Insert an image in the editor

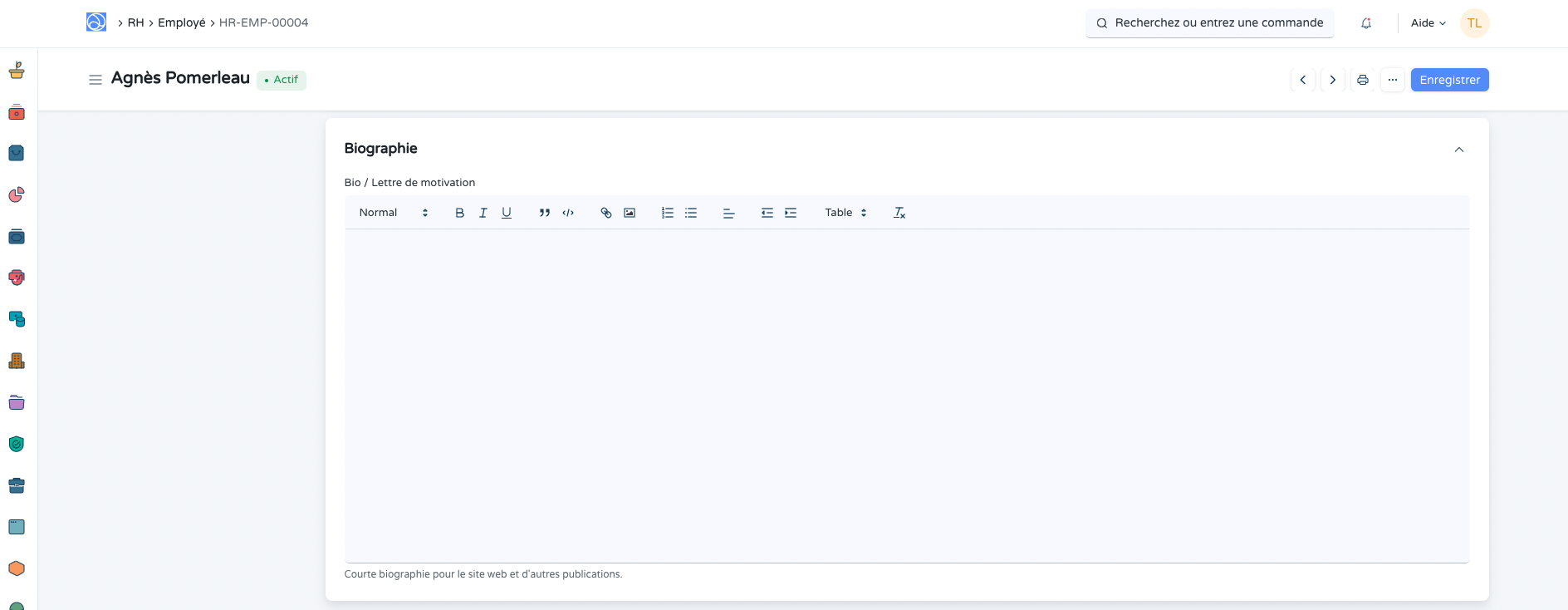(630, 213)
